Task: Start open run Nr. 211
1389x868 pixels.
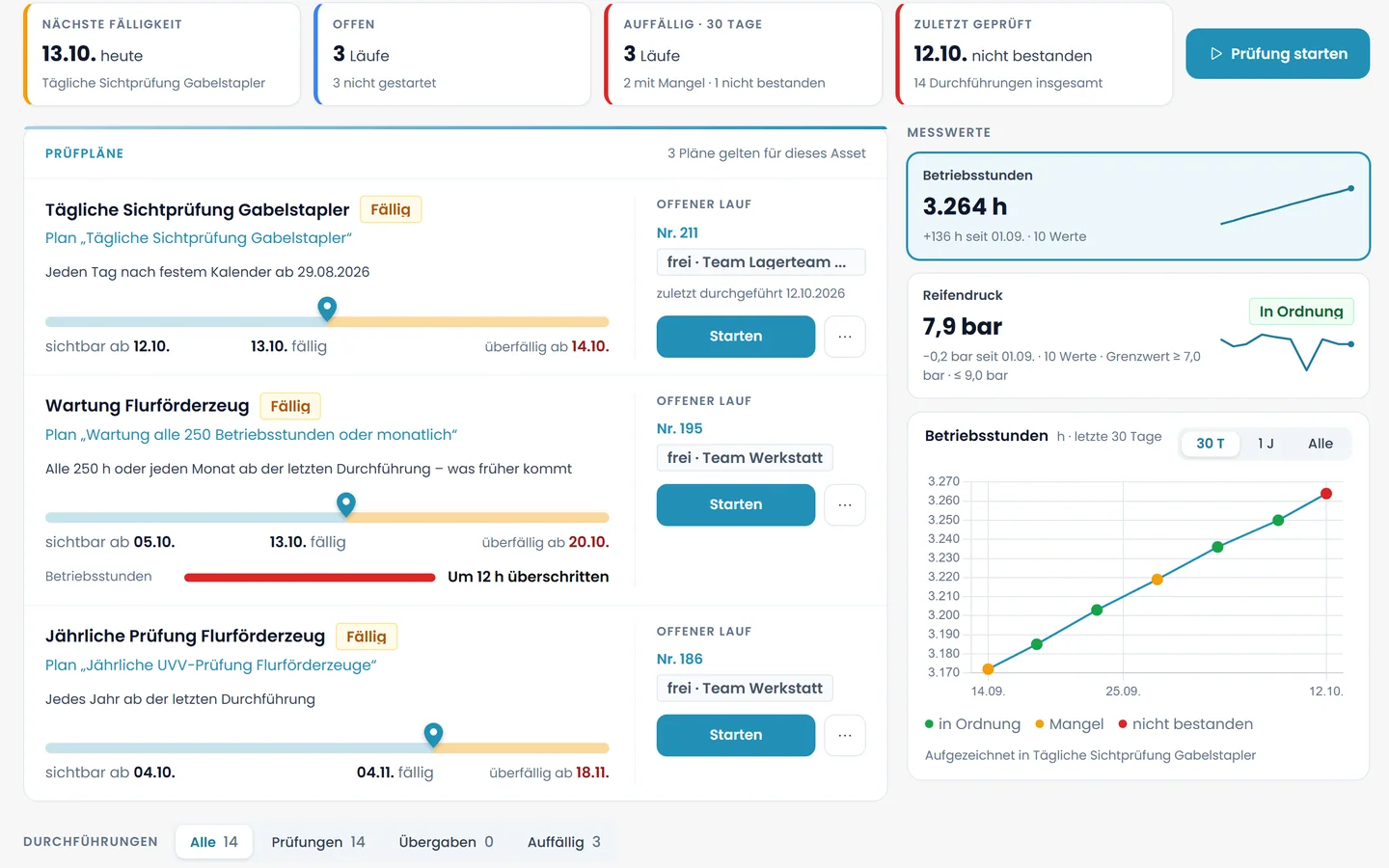Action: pos(736,337)
